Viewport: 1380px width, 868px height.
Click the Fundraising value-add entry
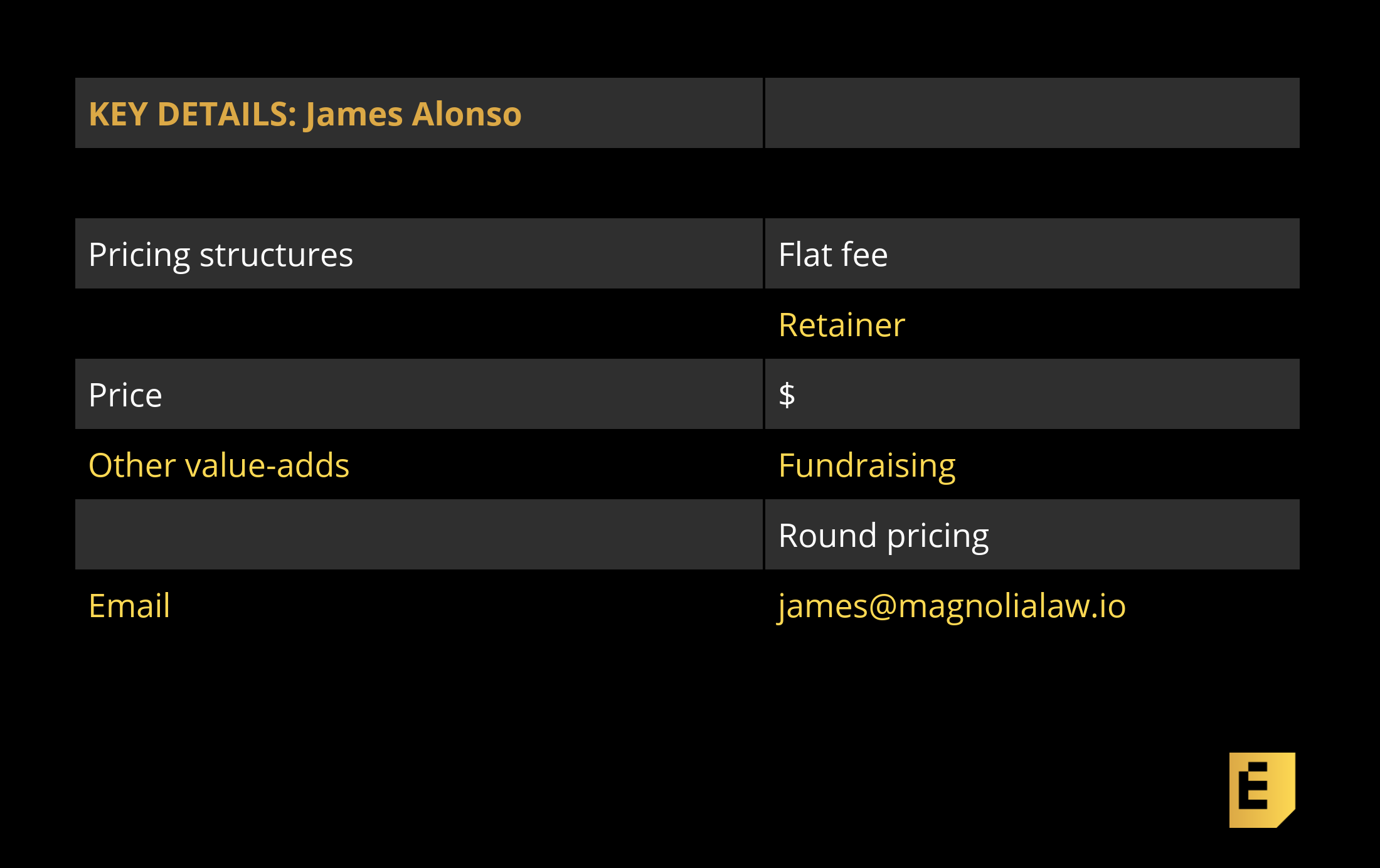tap(867, 465)
